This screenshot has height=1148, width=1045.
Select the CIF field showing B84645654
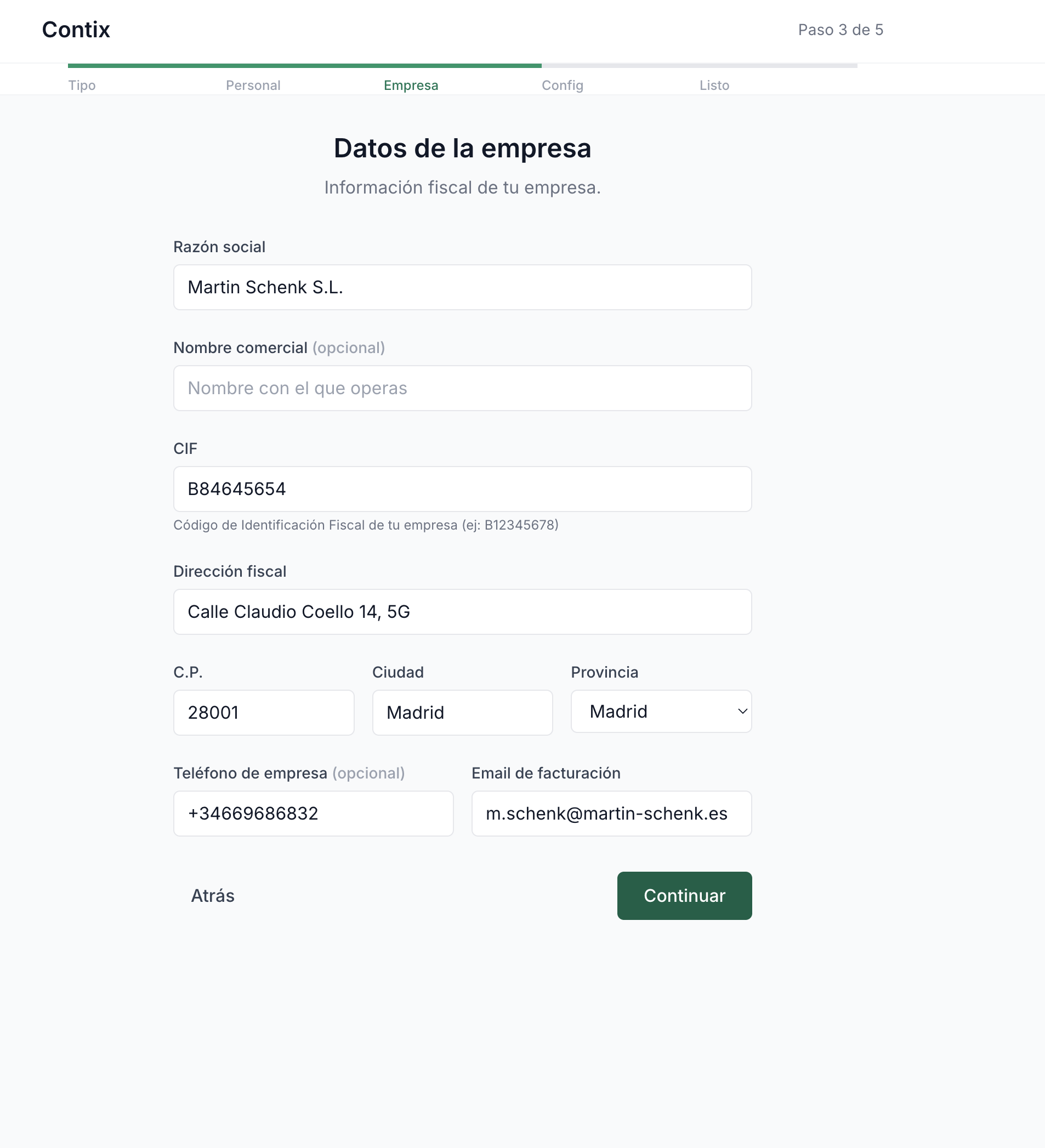coord(462,488)
